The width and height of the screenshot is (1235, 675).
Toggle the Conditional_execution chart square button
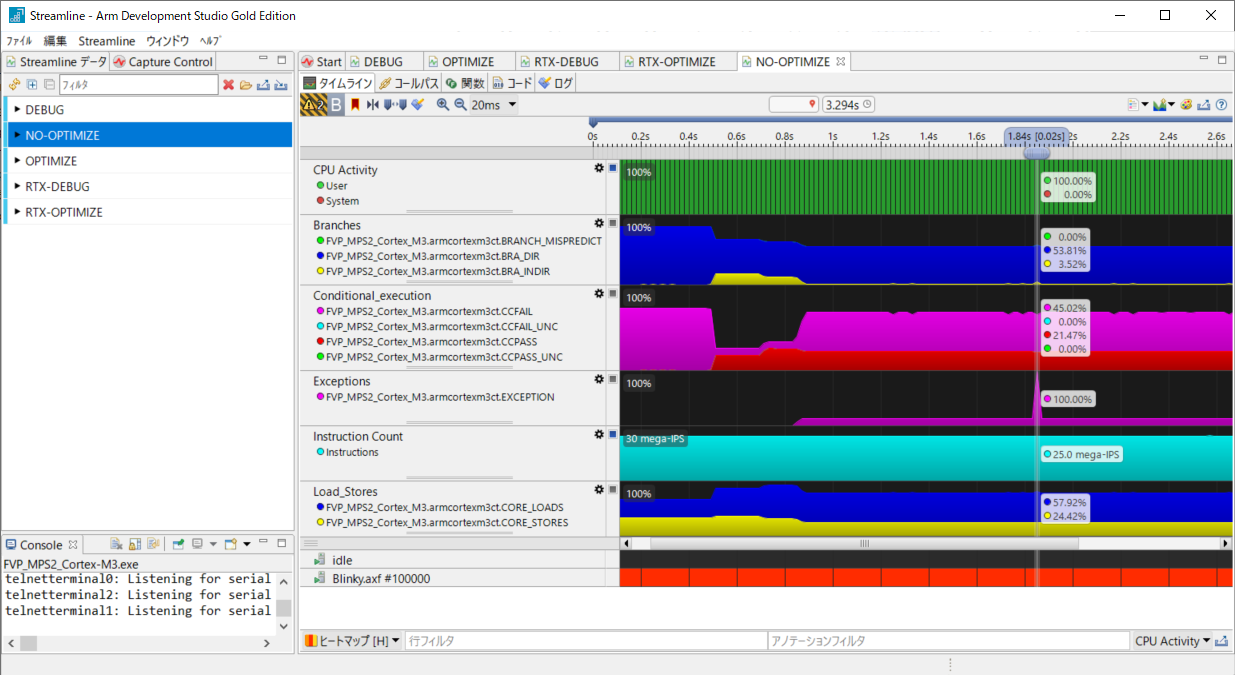[612, 293]
